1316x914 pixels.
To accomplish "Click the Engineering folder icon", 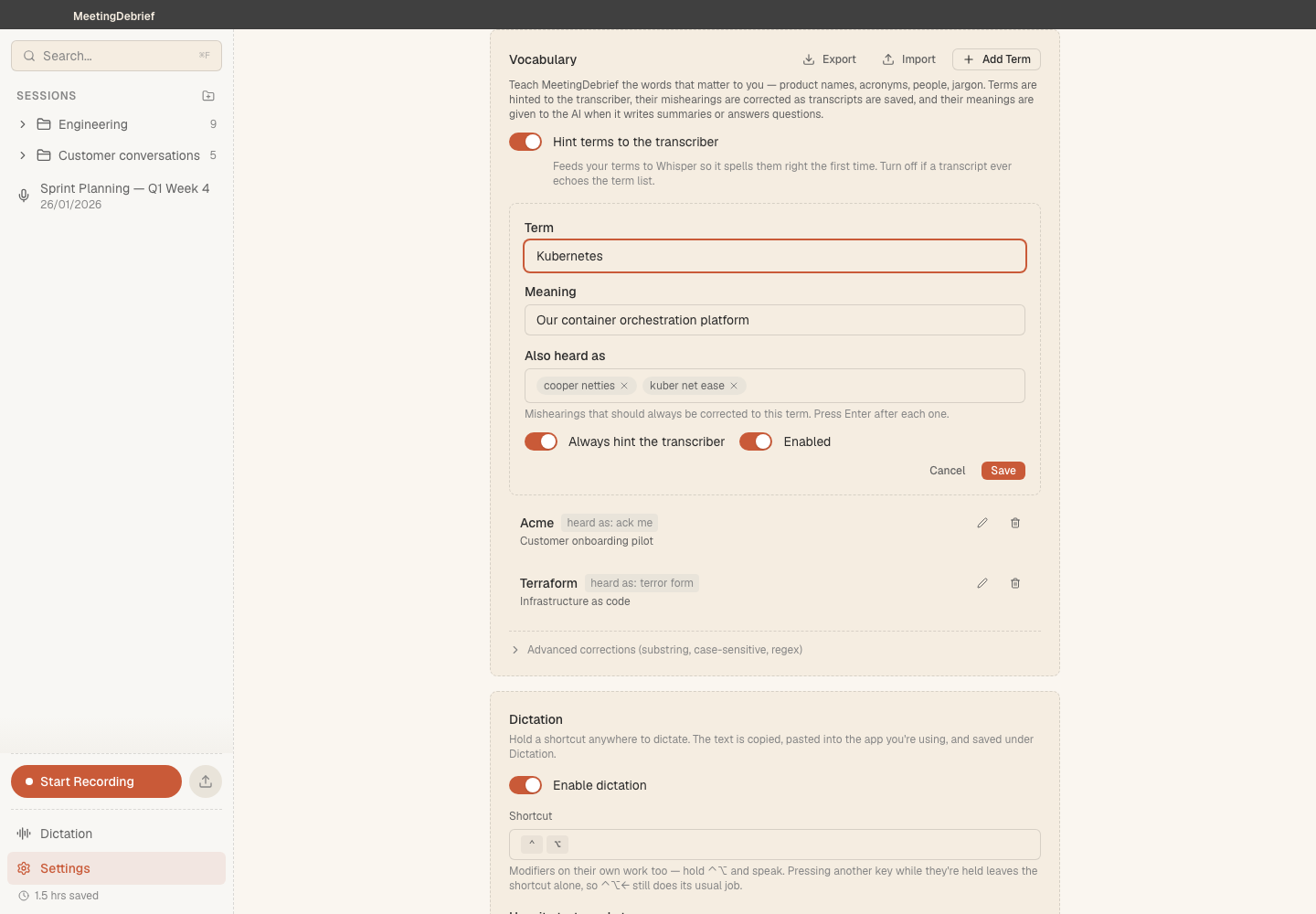I will click(x=44, y=124).
